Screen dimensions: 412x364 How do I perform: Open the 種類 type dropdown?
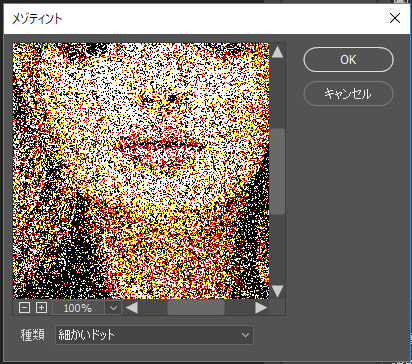[154, 335]
